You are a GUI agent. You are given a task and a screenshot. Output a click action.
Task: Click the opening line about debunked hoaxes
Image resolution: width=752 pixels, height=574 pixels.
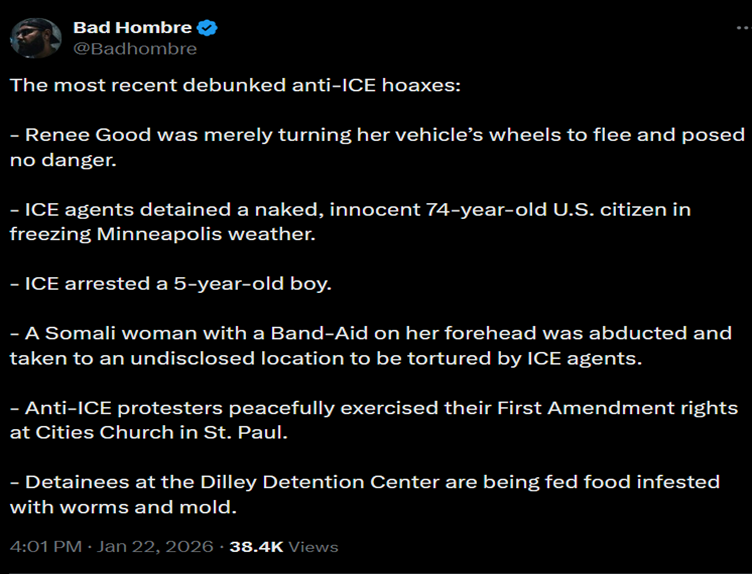click(235, 85)
